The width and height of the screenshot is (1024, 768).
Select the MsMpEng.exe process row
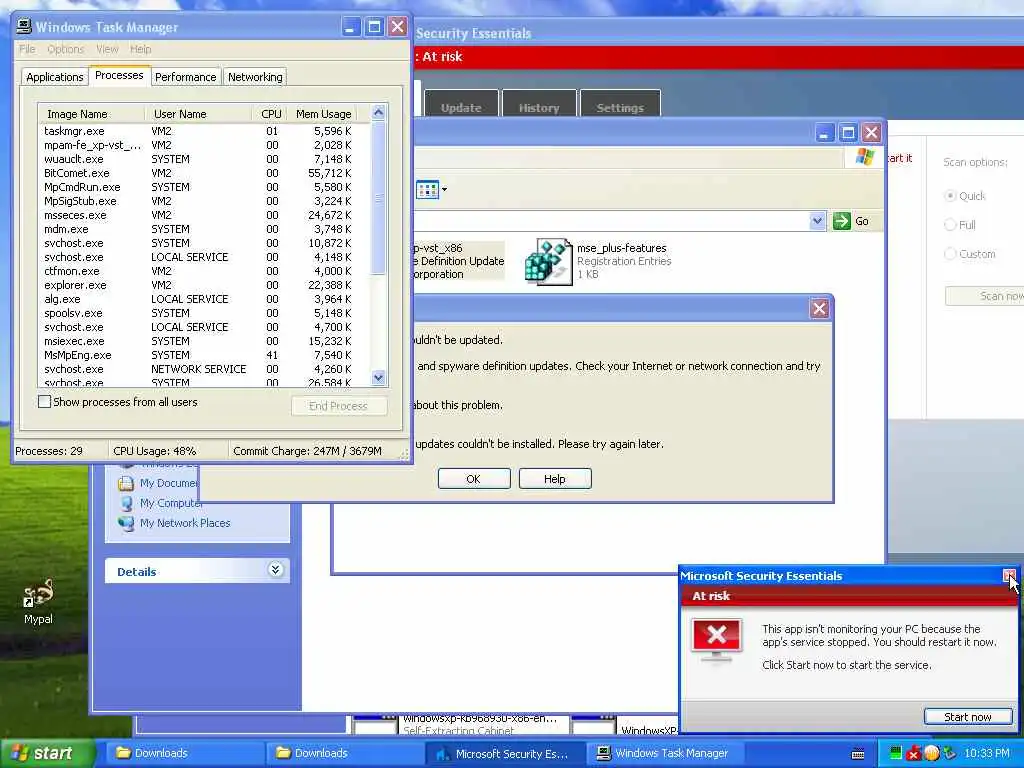pos(199,355)
